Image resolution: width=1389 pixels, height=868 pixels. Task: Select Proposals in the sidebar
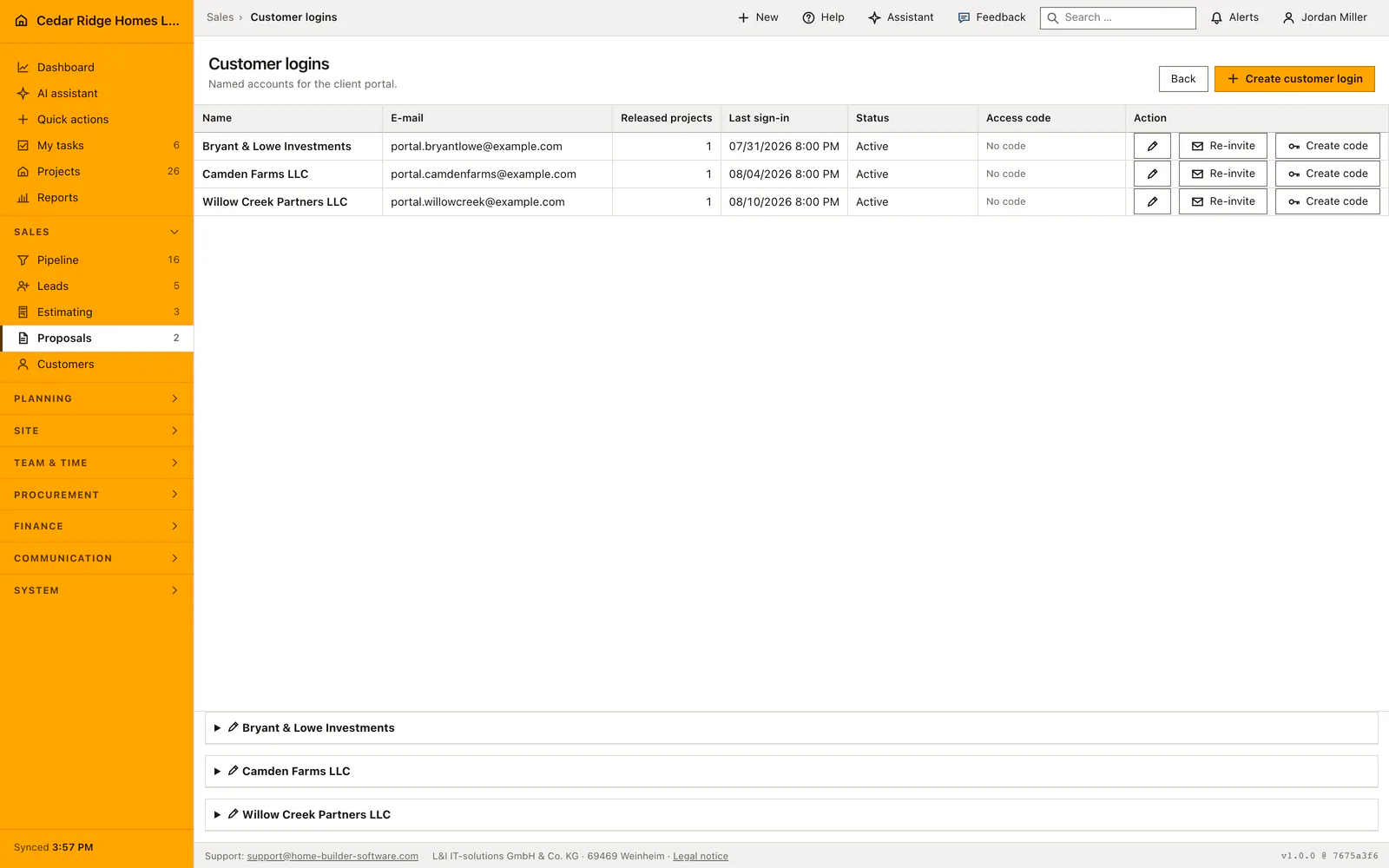tap(96, 338)
